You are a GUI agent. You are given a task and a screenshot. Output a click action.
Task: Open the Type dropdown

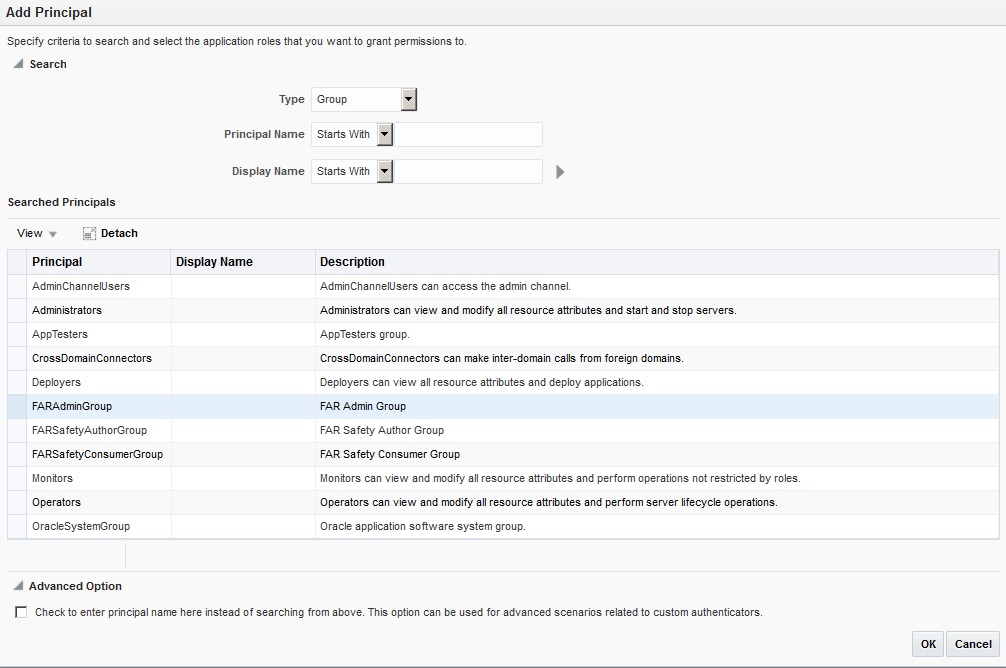pos(408,99)
